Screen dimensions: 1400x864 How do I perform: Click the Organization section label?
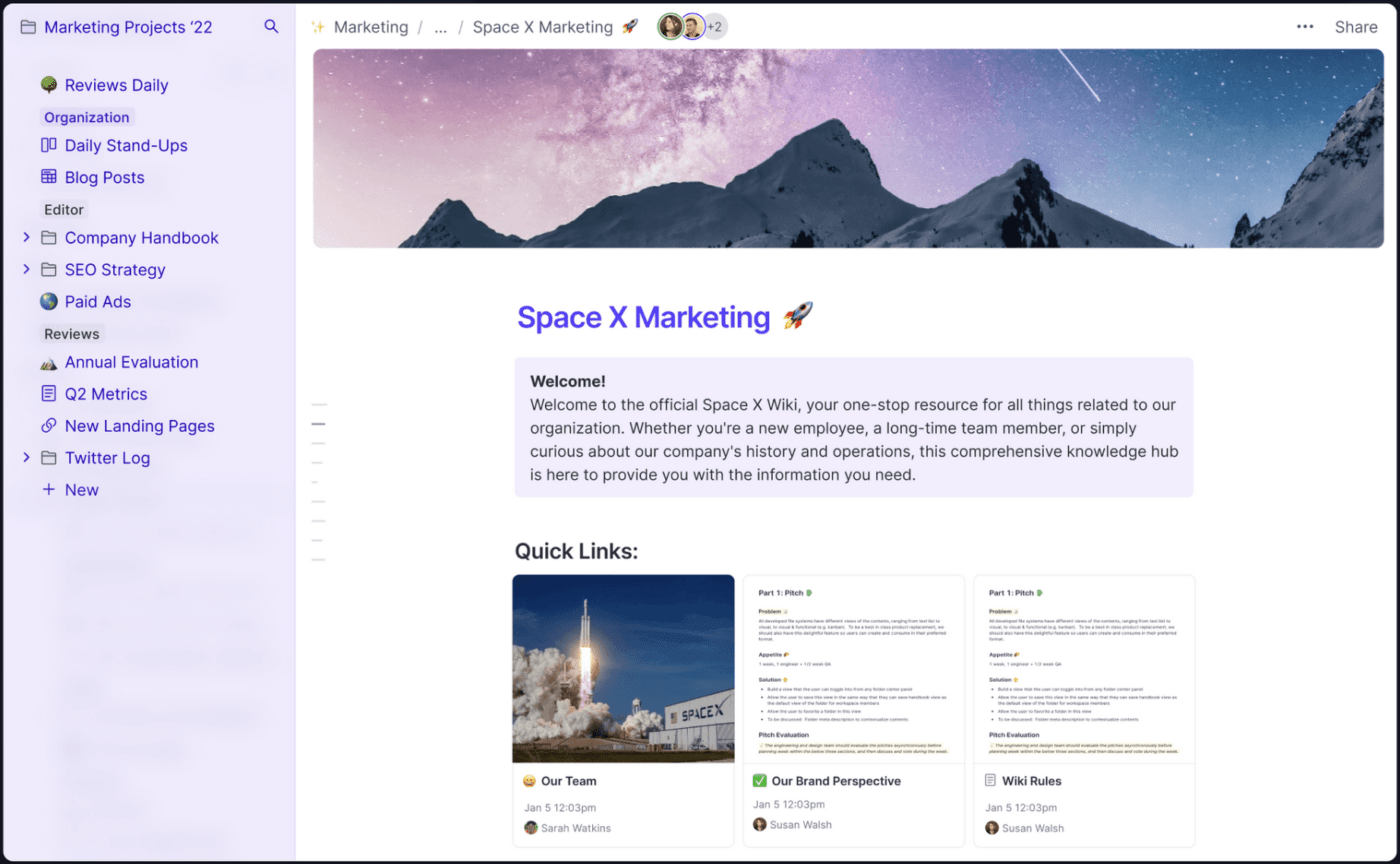[x=87, y=117]
